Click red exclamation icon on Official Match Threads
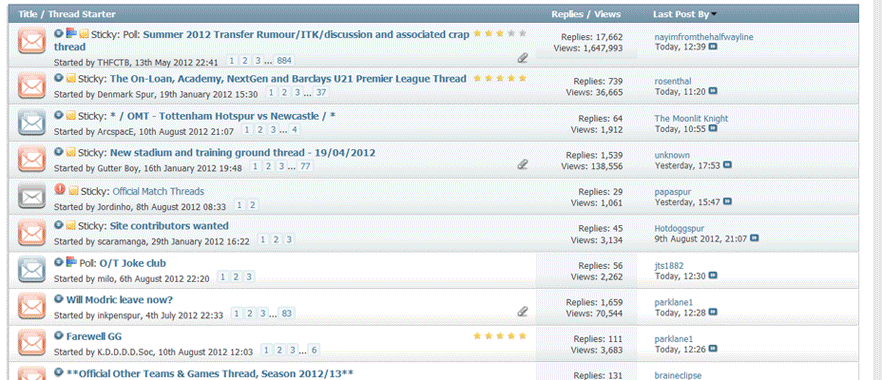This screenshot has height=380, width=882. point(60,189)
